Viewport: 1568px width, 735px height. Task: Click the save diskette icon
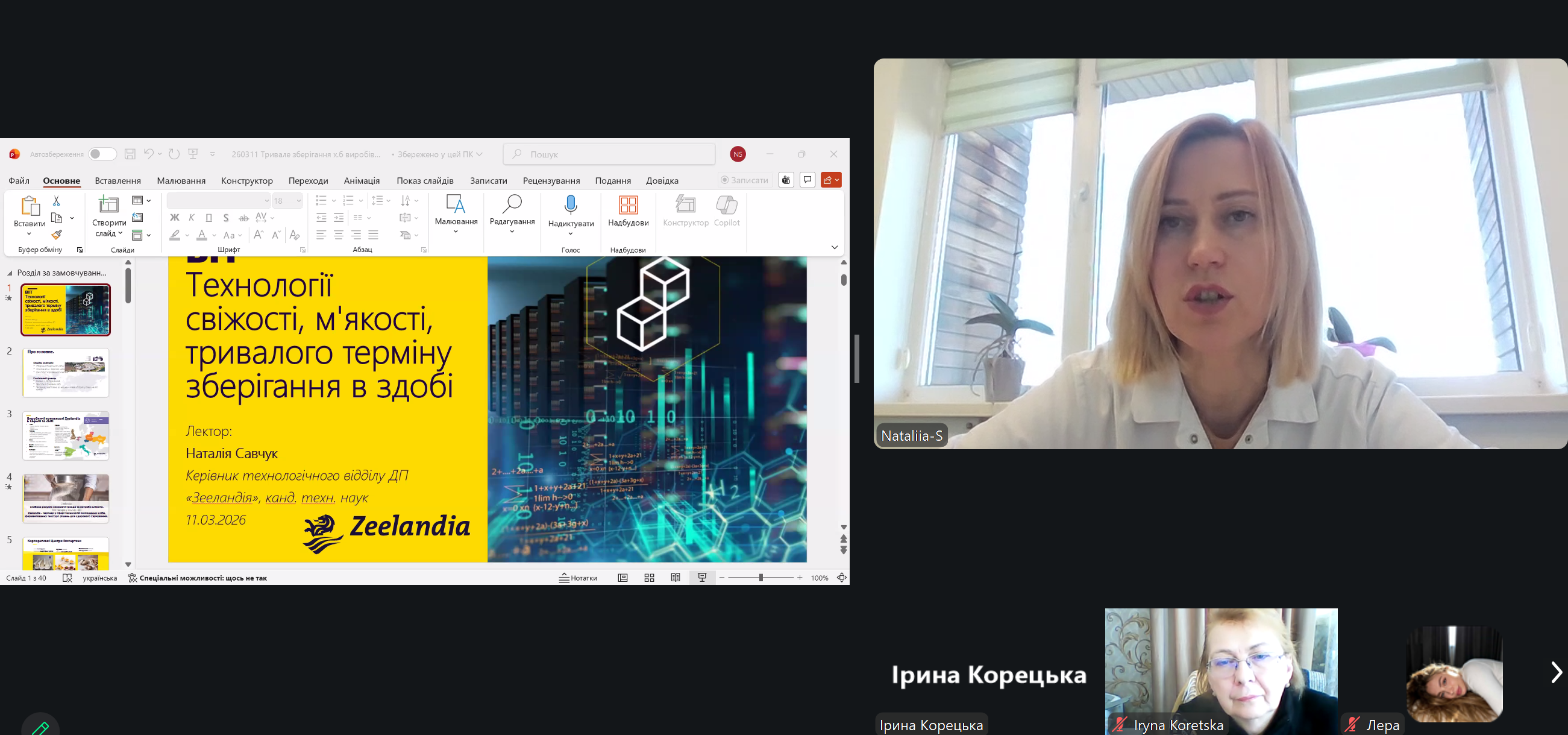(x=130, y=154)
